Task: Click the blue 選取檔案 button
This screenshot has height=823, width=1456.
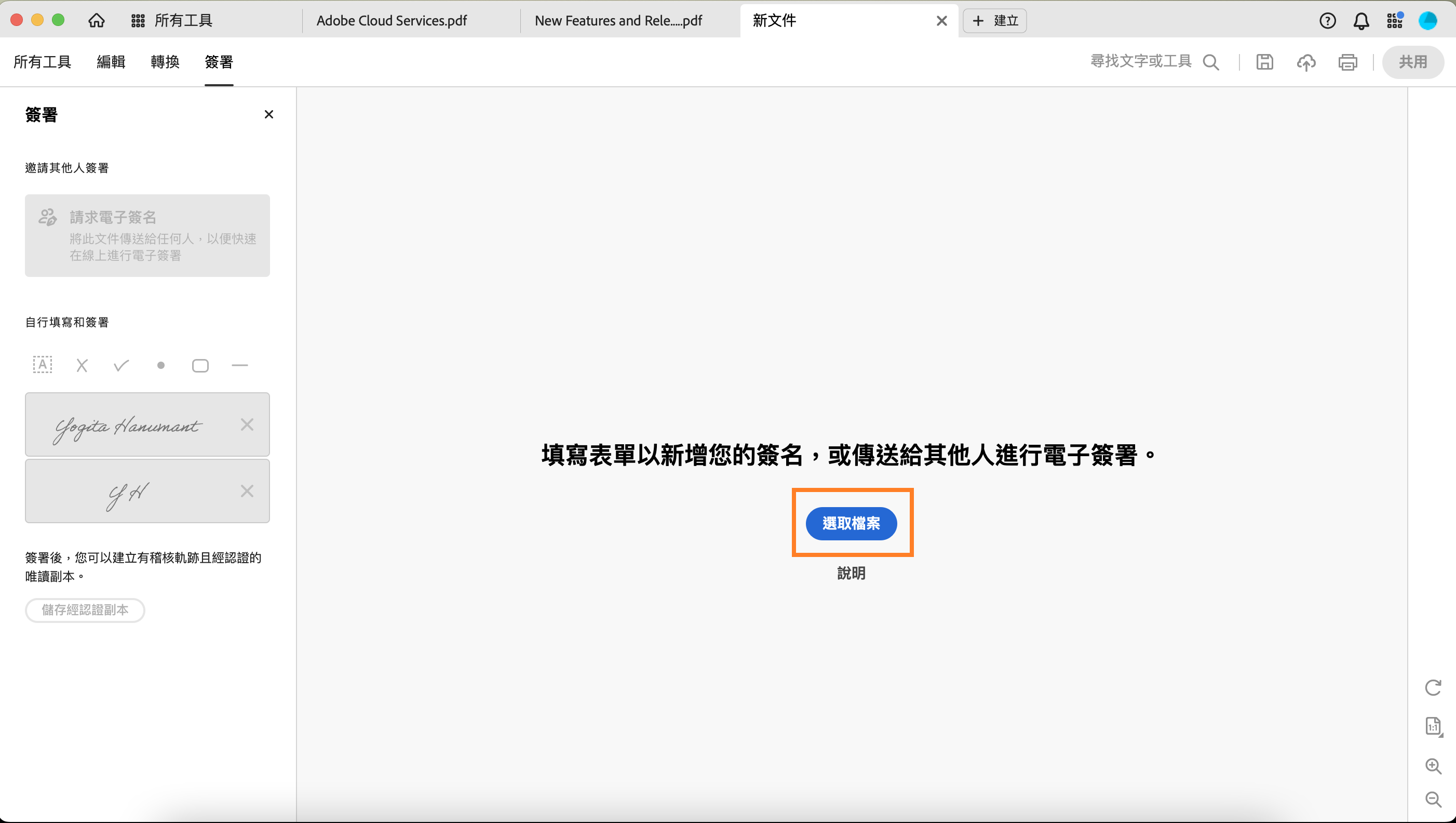Action: point(851,523)
